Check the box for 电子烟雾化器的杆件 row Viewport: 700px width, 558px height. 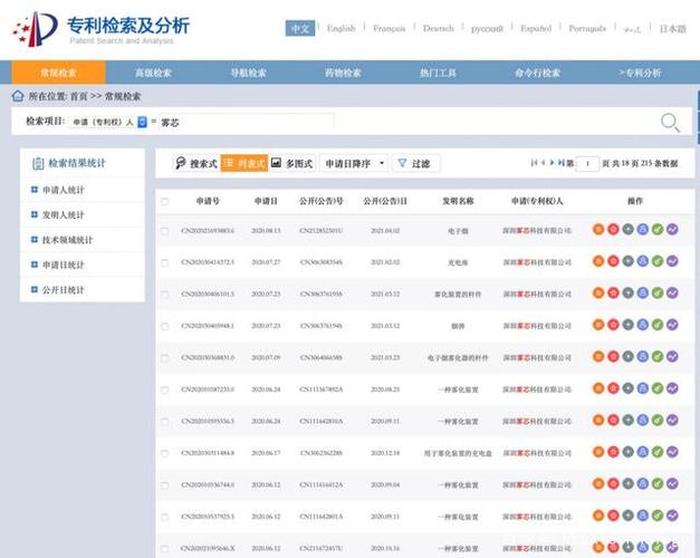pos(164,358)
